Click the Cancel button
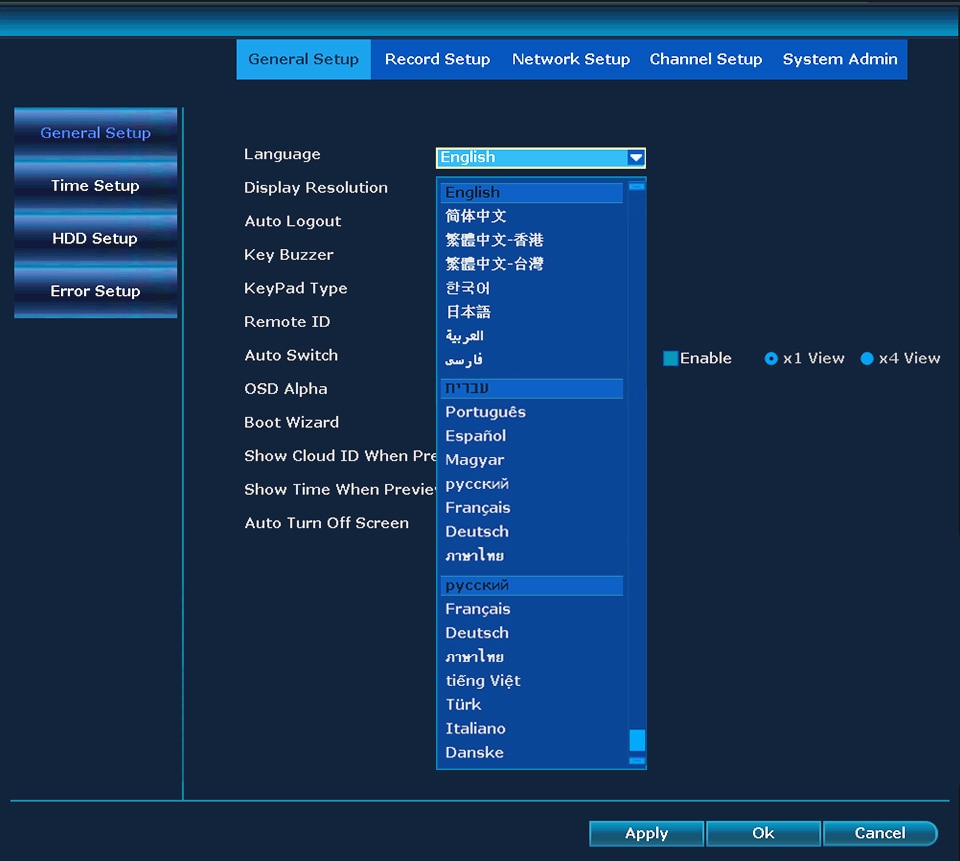 coord(880,833)
